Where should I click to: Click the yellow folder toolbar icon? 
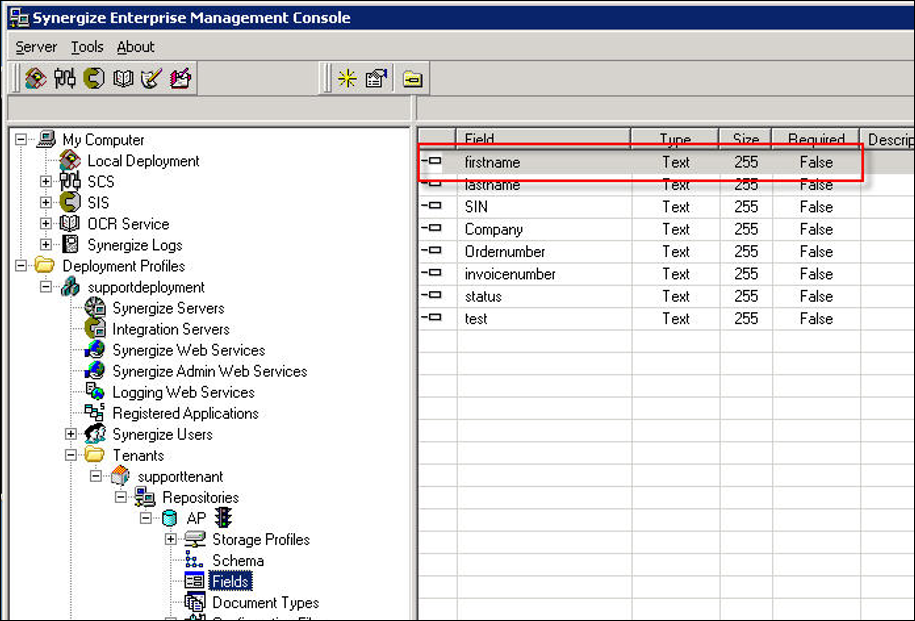pyautogui.click(x=413, y=78)
